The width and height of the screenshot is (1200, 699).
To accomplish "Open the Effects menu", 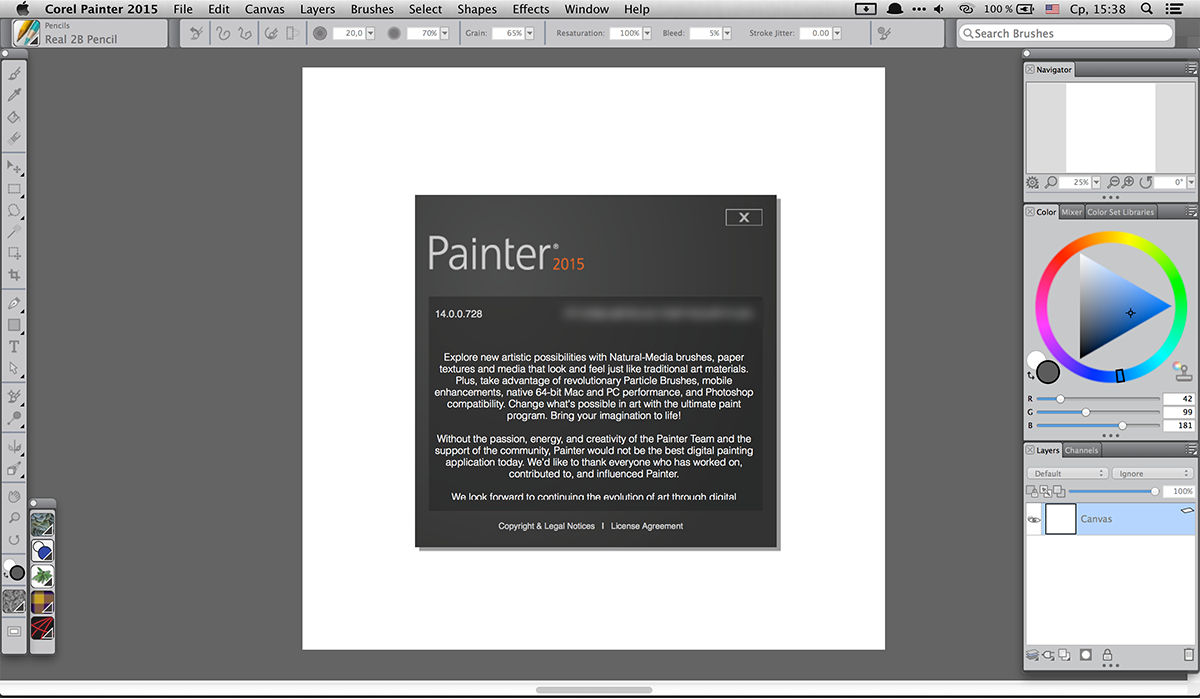I will (531, 9).
